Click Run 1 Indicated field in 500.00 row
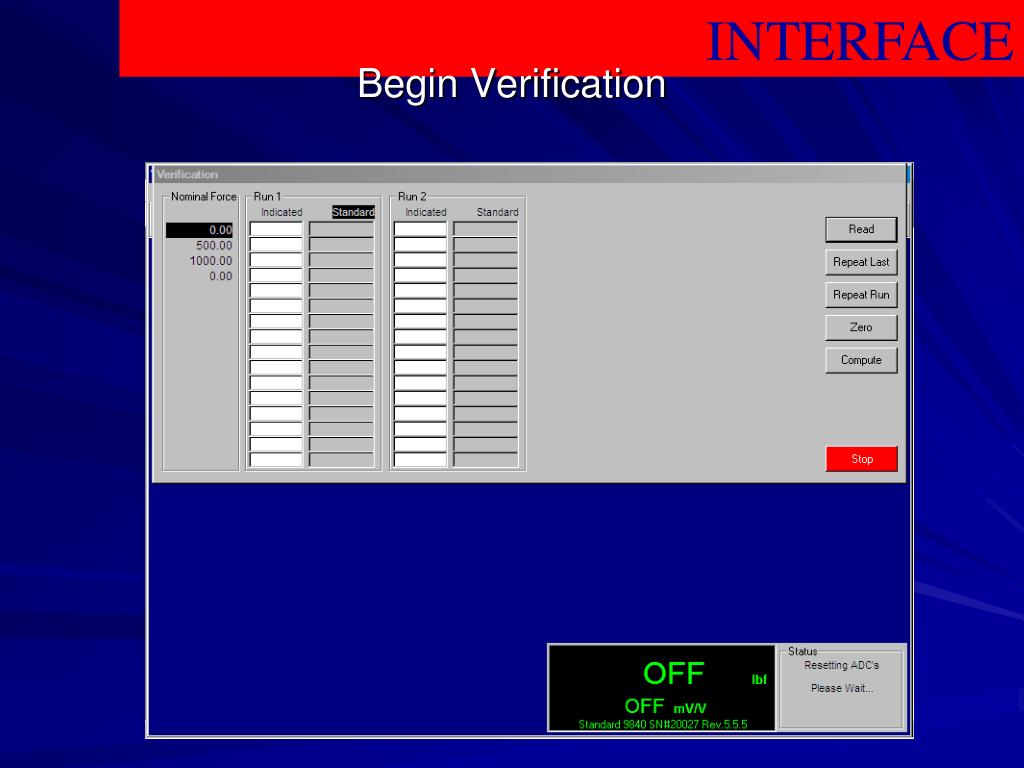Viewport: 1024px width, 768px height. tap(276, 245)
